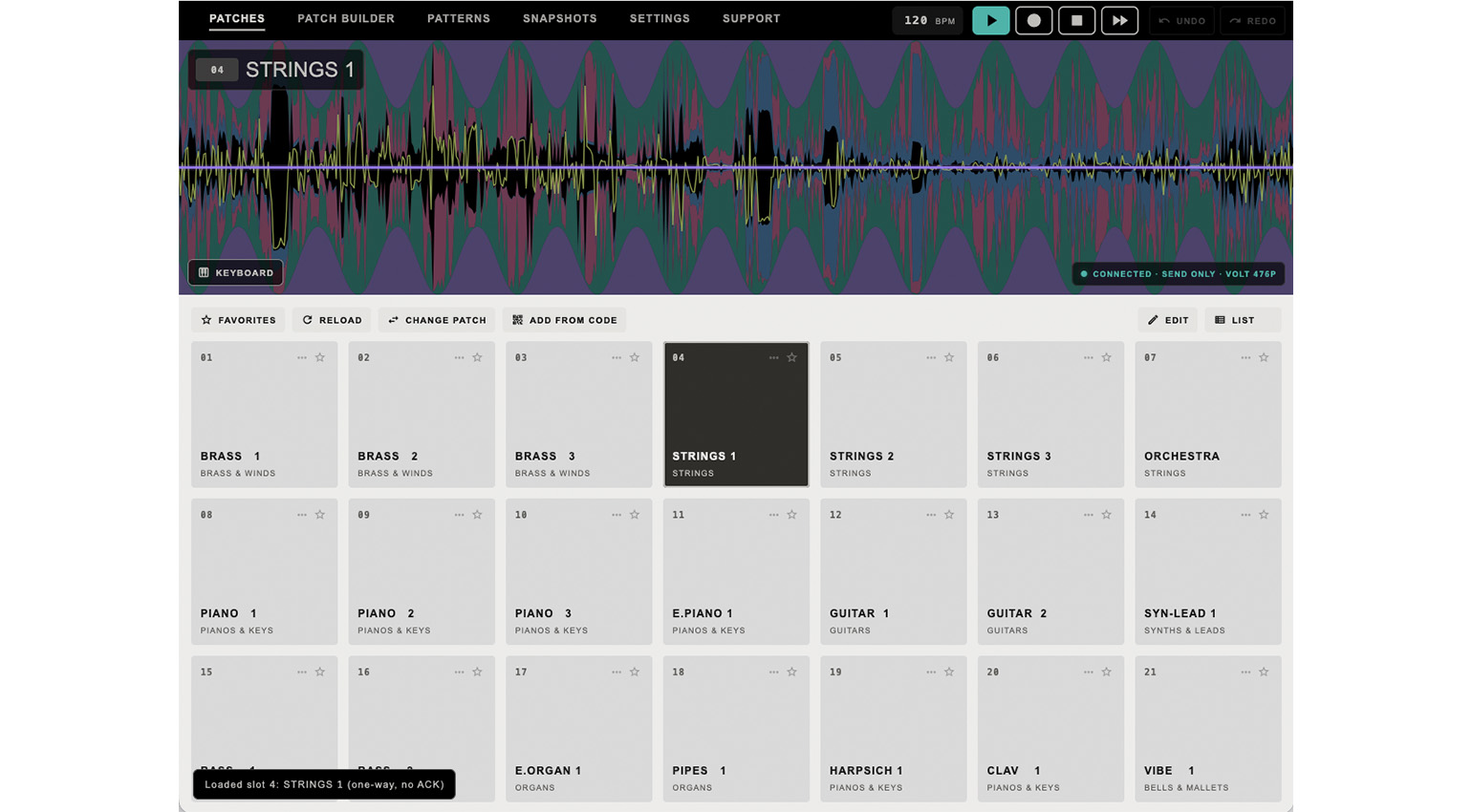The width and height of the screenshot is (1472, 812).
Task: Star the ORCHESTRA patch as favorite
Action: [x=1264, y=357]
